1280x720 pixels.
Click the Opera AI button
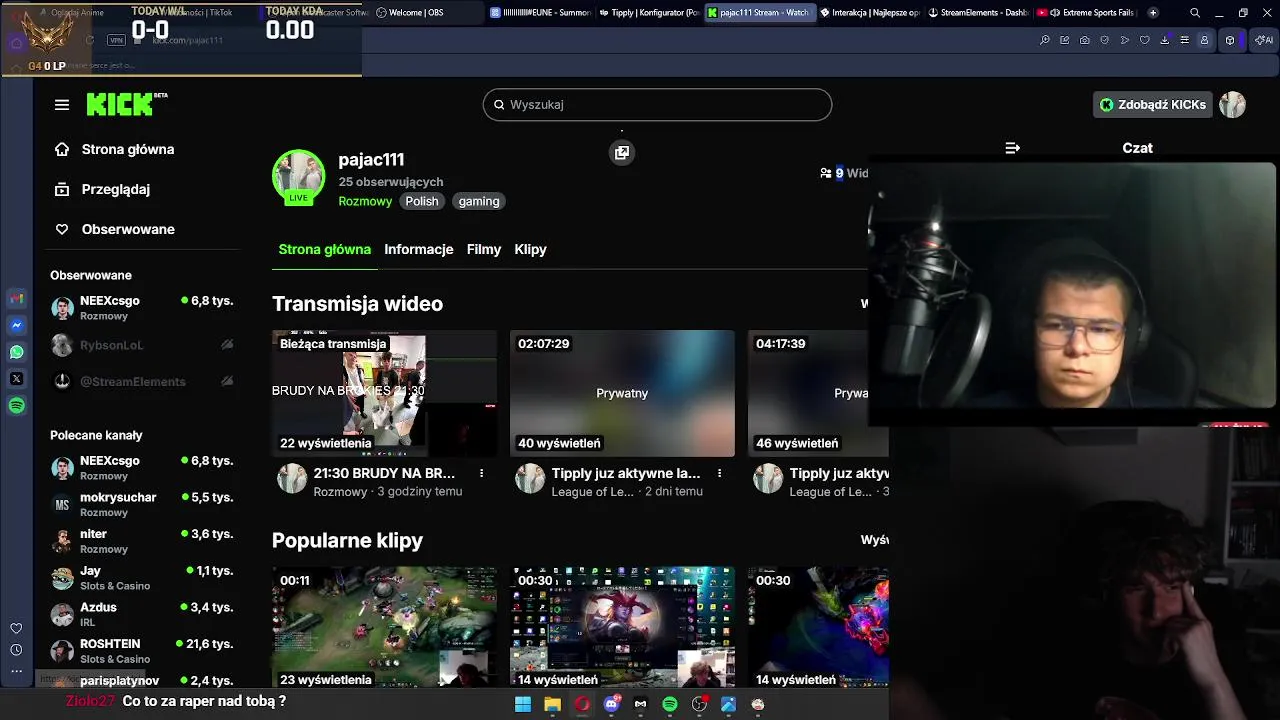pyautogui.click(x=1264, y=40)
